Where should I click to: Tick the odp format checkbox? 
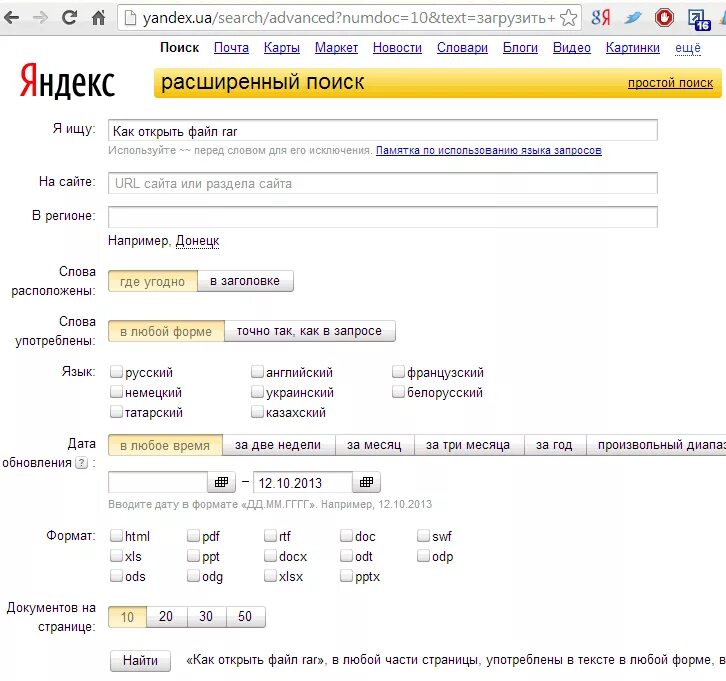coord(423,556)
